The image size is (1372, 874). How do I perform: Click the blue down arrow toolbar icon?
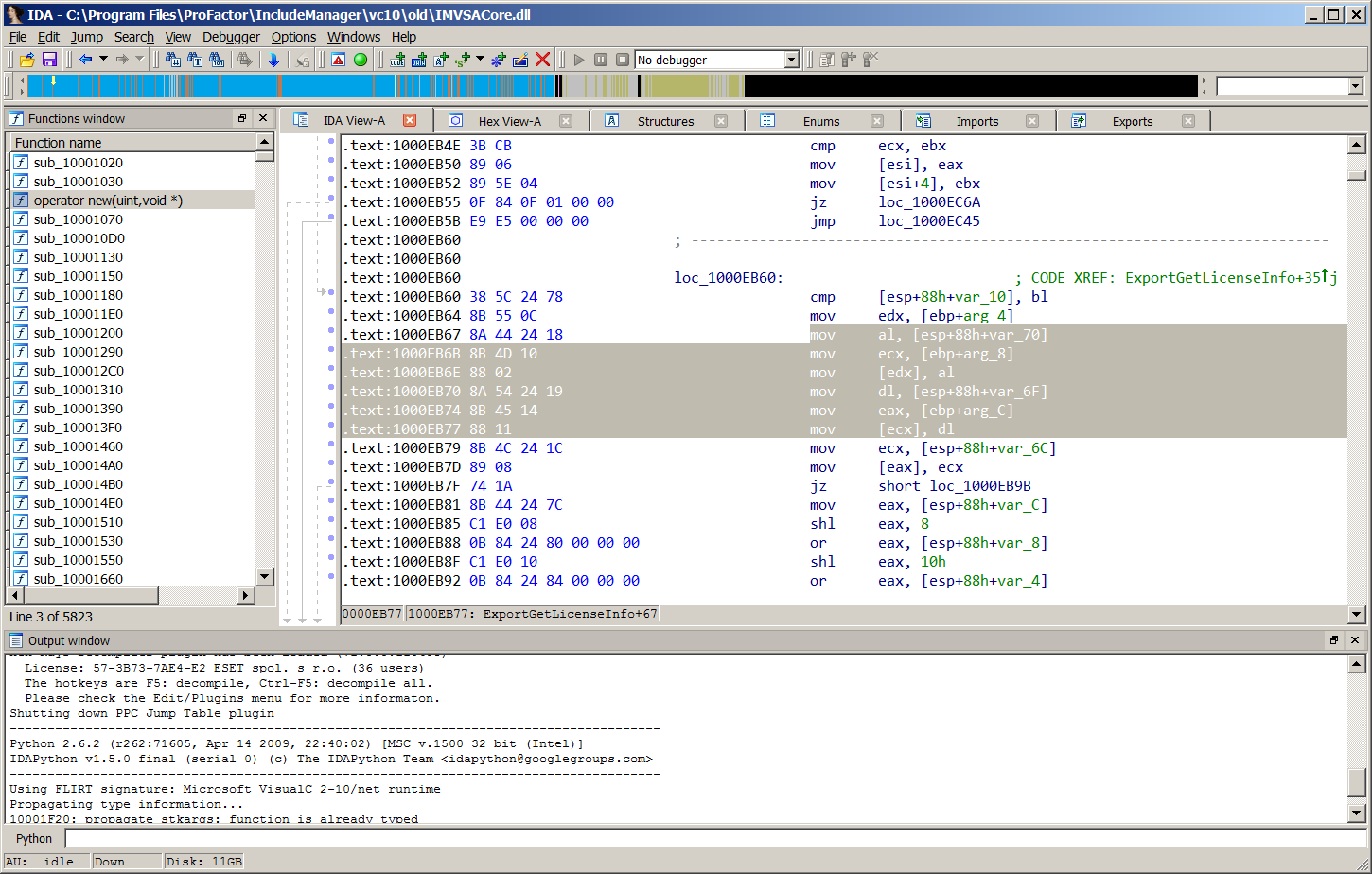[273, 60]
